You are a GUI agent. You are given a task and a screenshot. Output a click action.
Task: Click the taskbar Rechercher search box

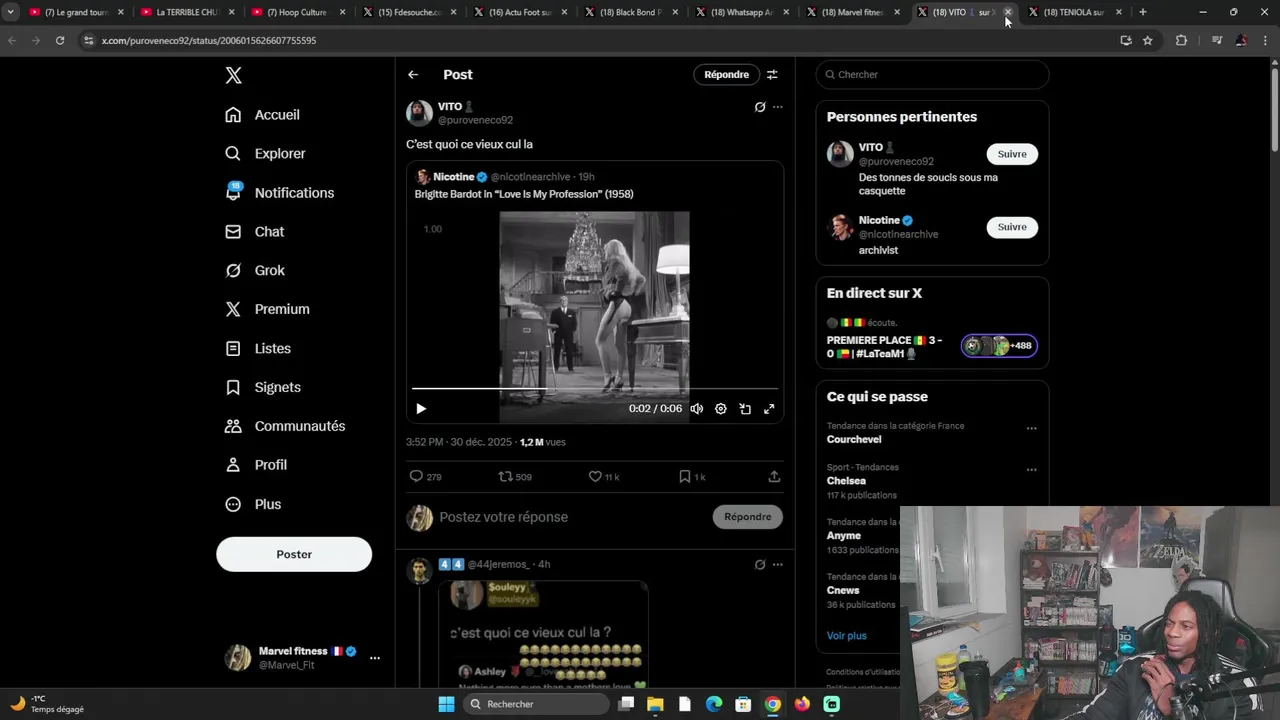(538, 704)
